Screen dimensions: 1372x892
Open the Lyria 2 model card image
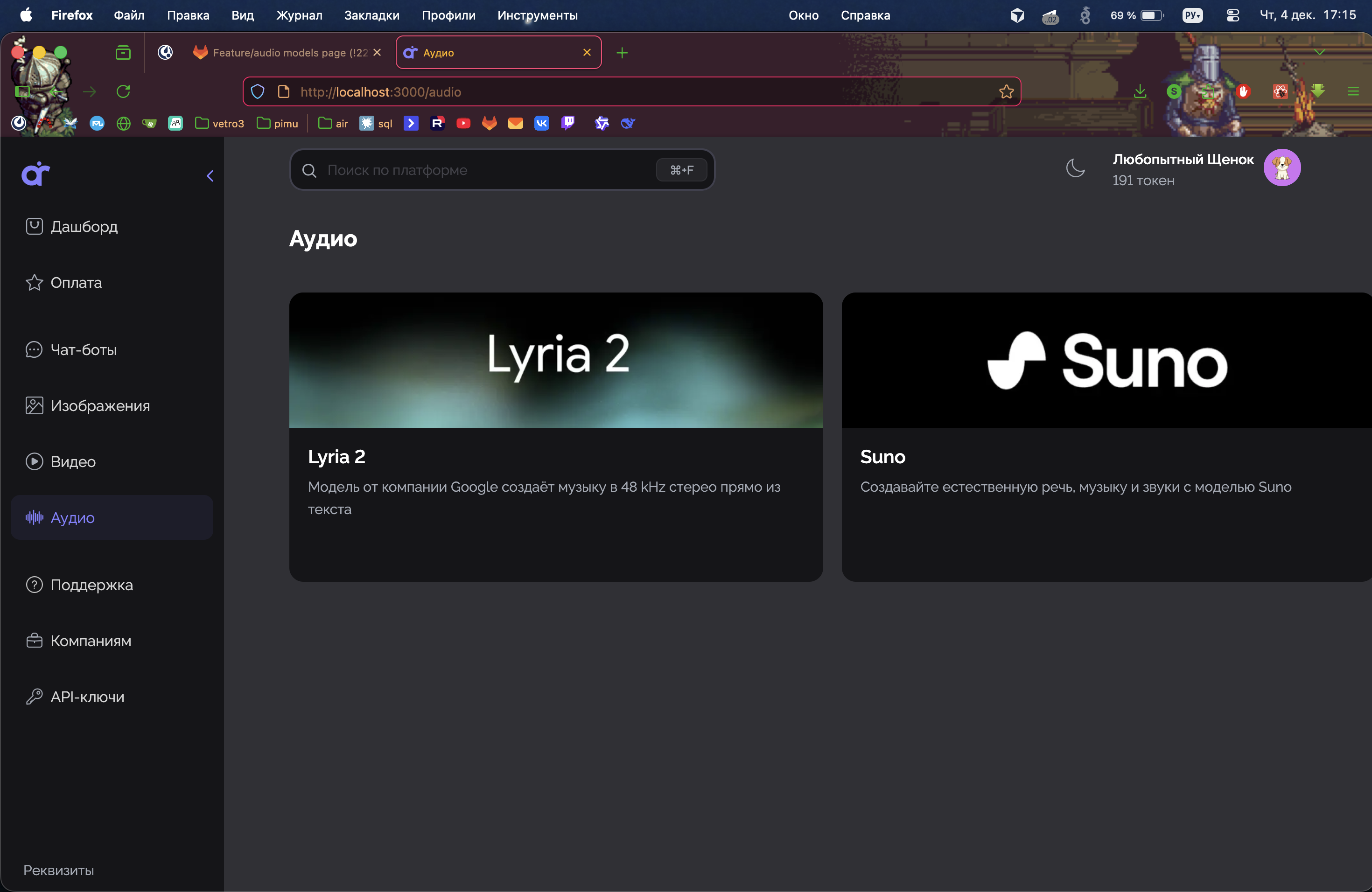(556, 360)
